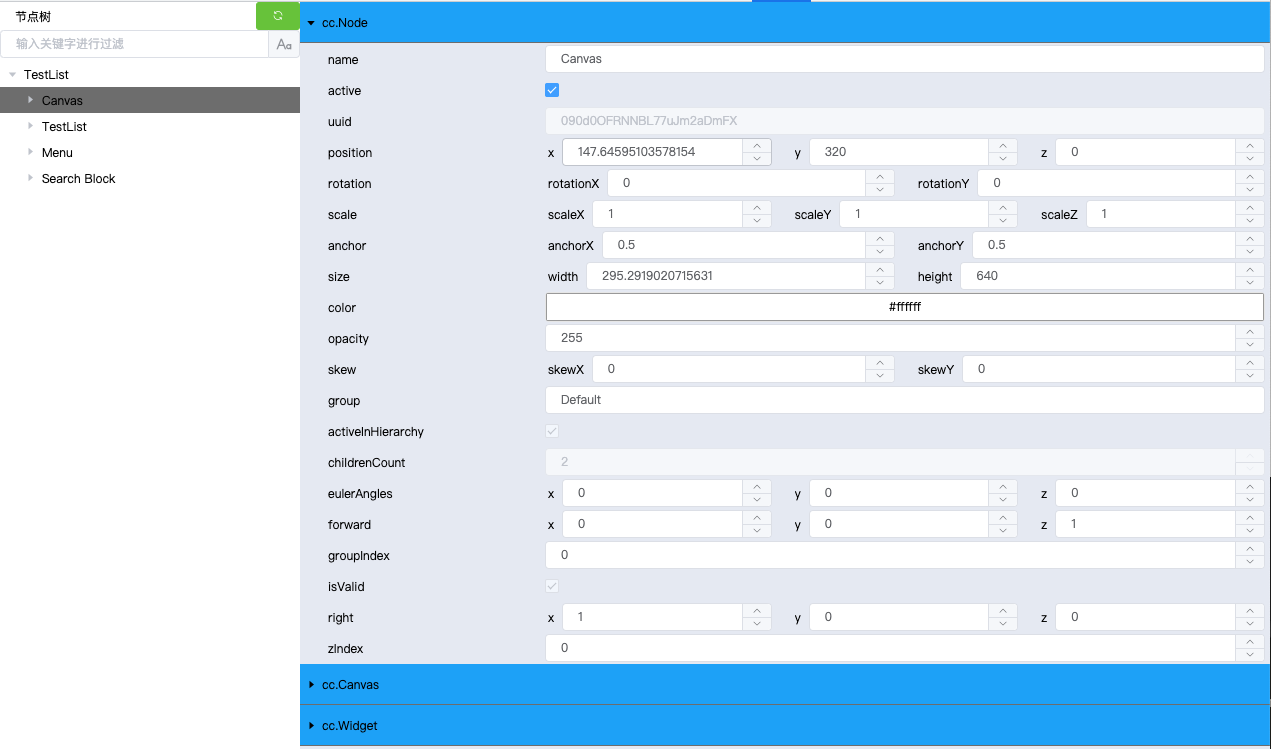This screenshot has width=1271, height=749.
Task: Increase eulerAngles z with up arrow
Action: pyautogui.click(x=1250, y=487)
